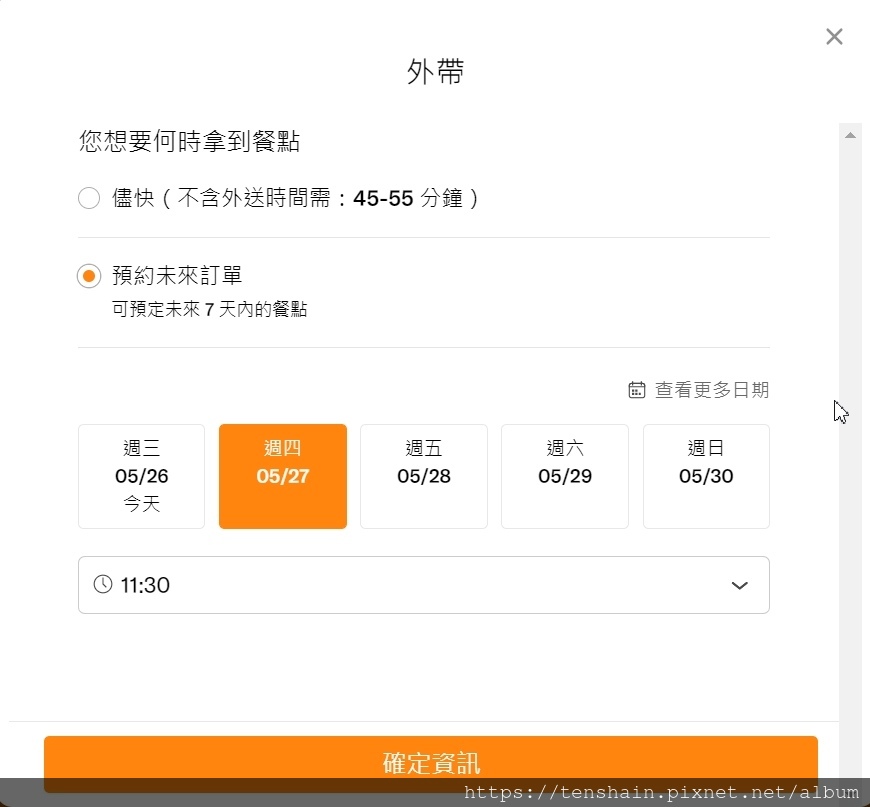870x807 pixels.
Task: Pick the 週五 05/28 date card
Action: click(424, 476)
